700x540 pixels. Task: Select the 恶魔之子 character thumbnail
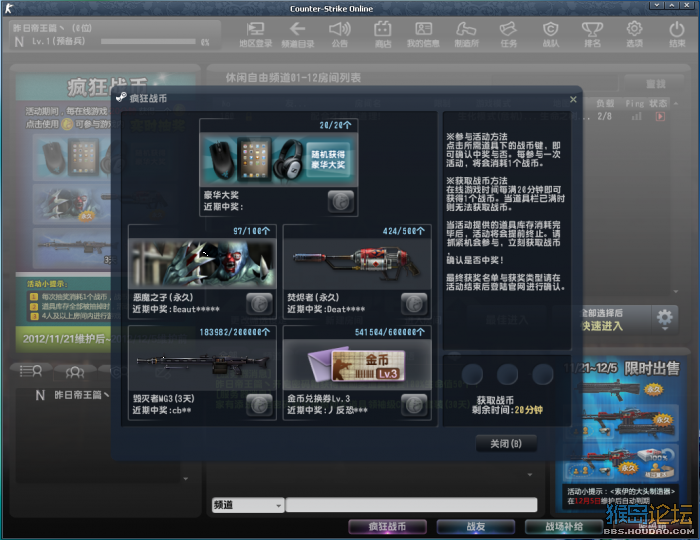(x=202, y=264)
